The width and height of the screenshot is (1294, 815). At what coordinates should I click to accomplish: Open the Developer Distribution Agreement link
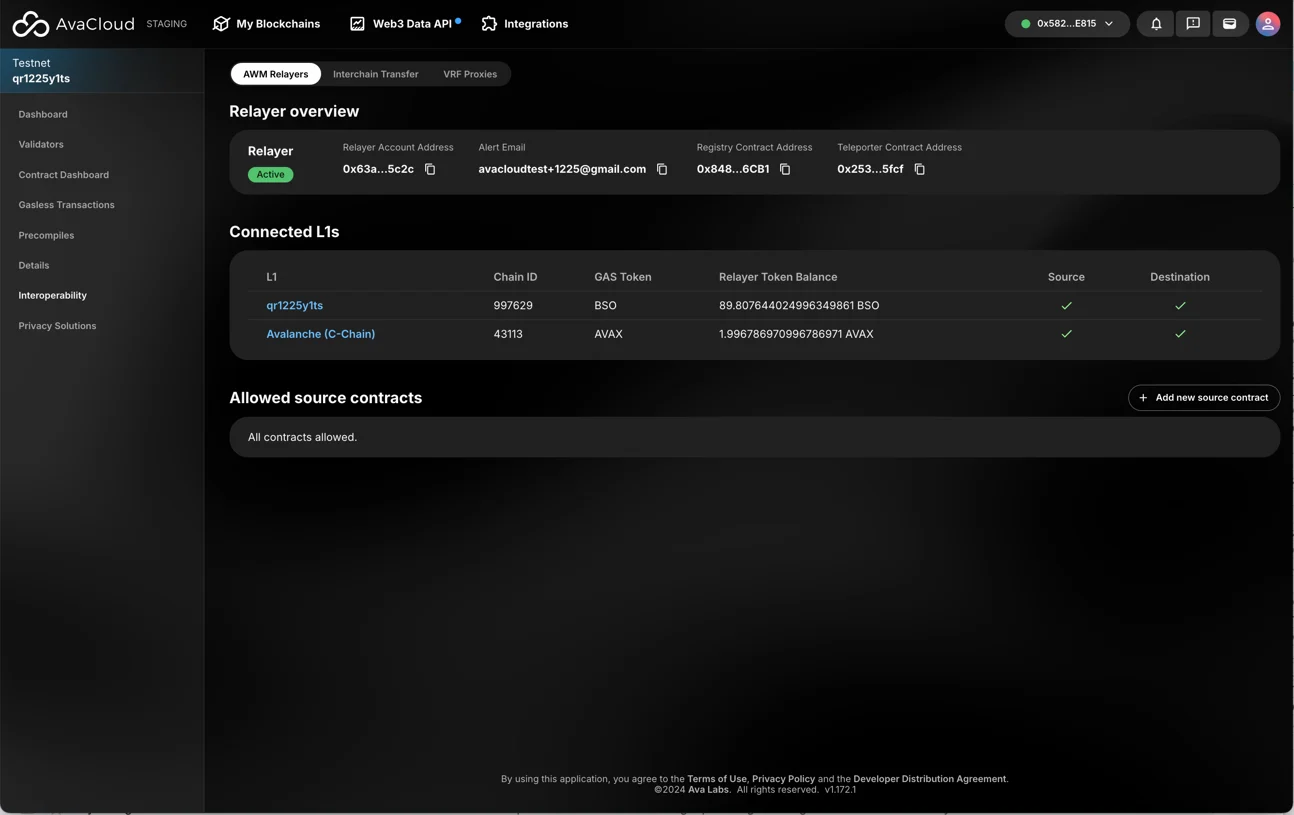930,779
